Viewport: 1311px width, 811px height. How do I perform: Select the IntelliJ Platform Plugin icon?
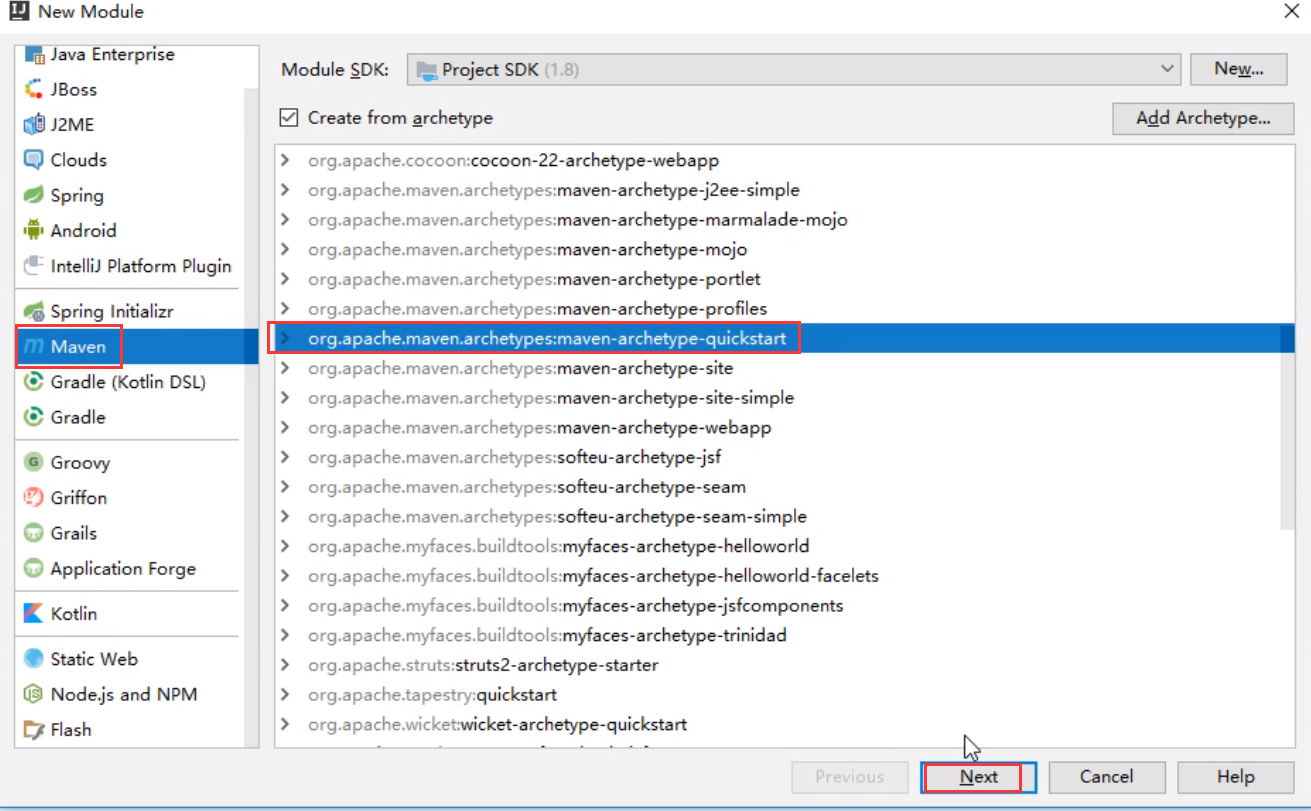click(34, 266)
